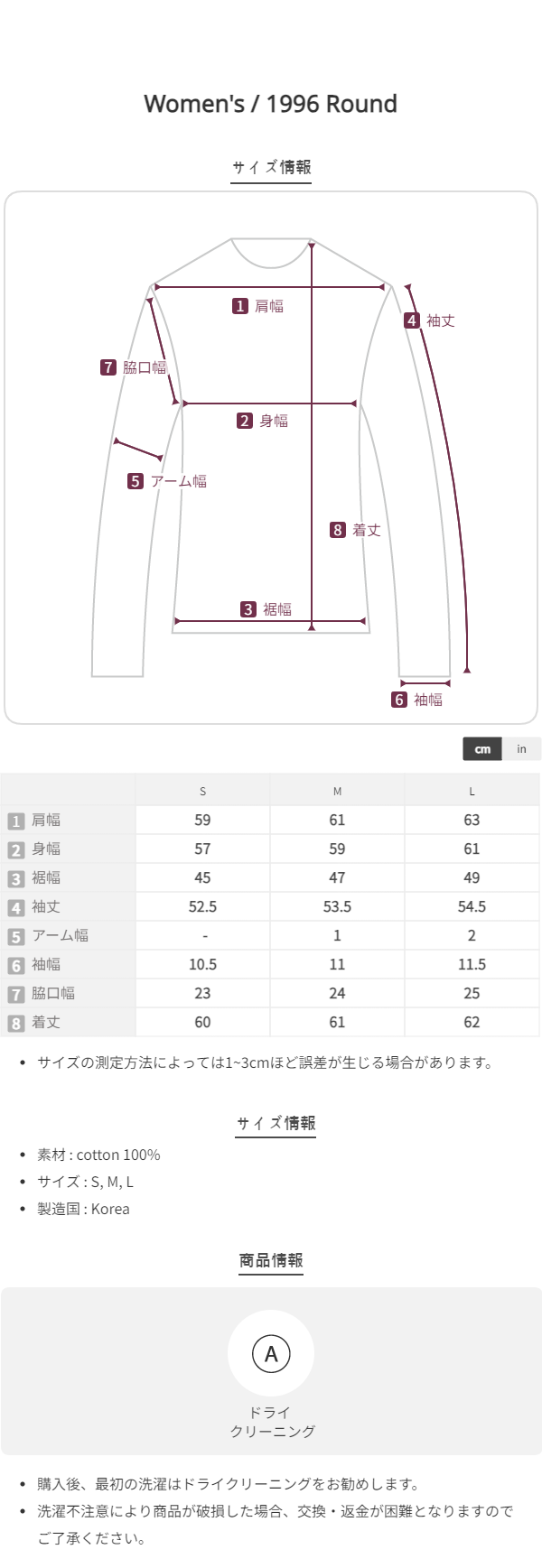This screenshot has height=1568, width=542.
Task: Click the circled A dry cleaning icon
Action: click(271, 1353)
